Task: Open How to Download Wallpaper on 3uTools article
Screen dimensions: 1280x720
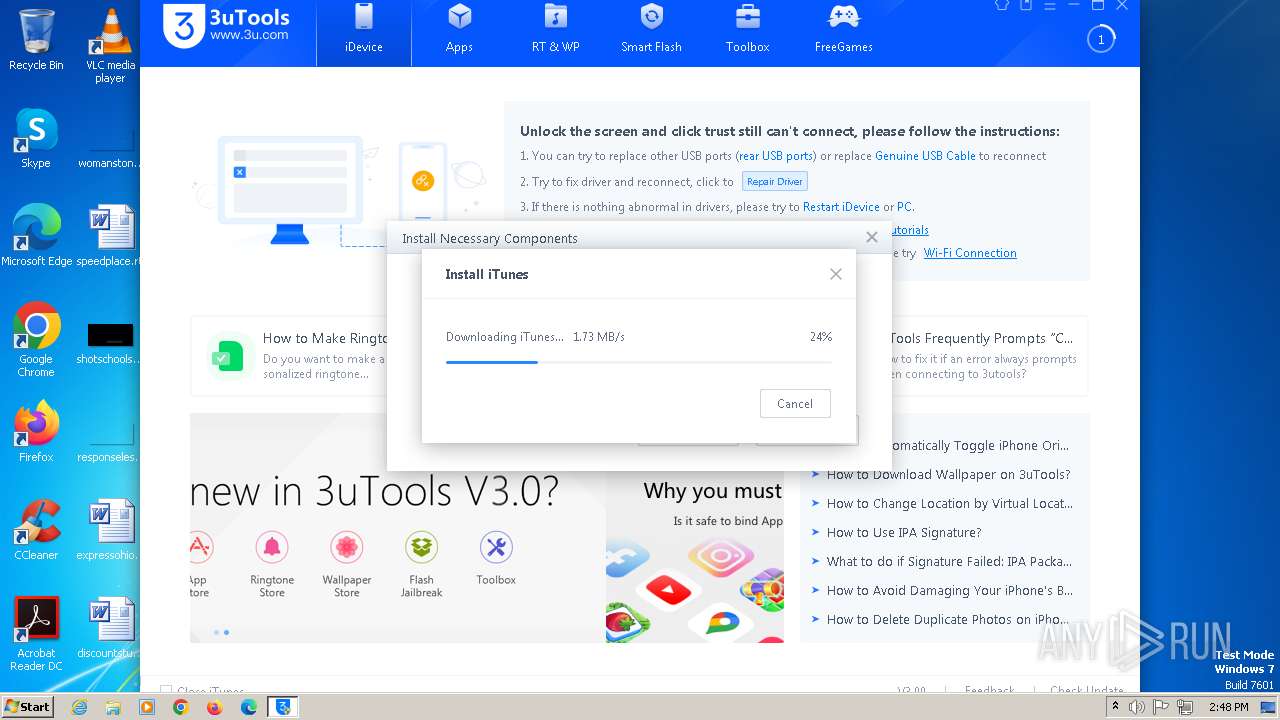Action: click(948, 475)
